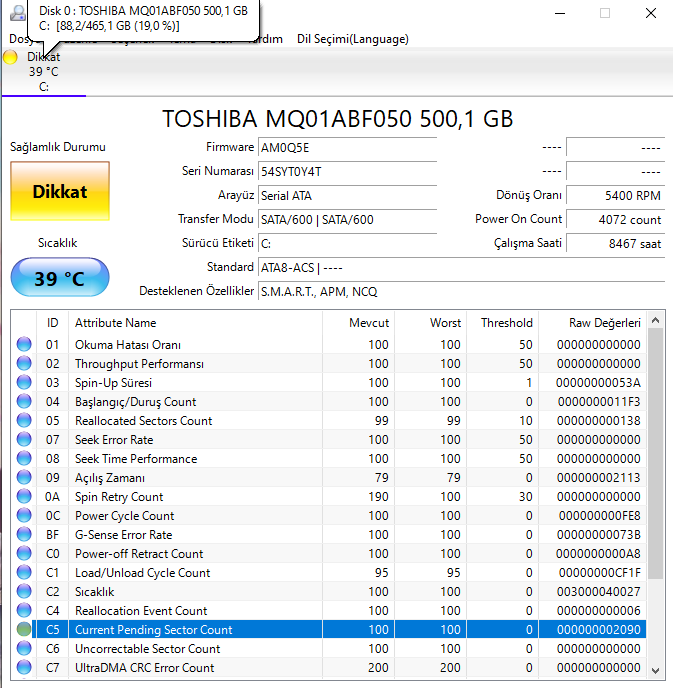The image size is (673, 688).
Task: Click status orb for 02 Throughput Performansı
Action: [x=24, y=363]
